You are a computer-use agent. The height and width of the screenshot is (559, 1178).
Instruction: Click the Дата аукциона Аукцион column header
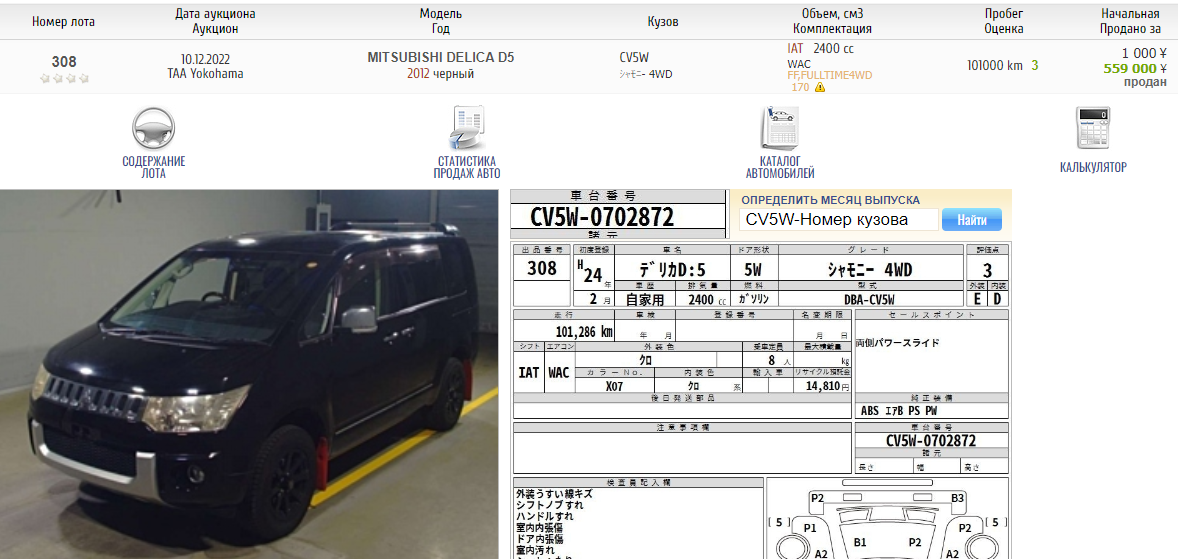click(x=215, y=21)
